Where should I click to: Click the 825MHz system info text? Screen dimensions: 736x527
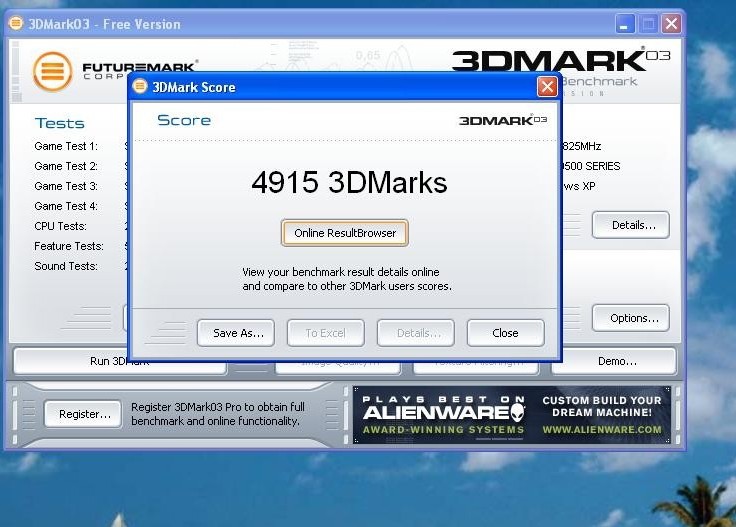click(581, 146)
